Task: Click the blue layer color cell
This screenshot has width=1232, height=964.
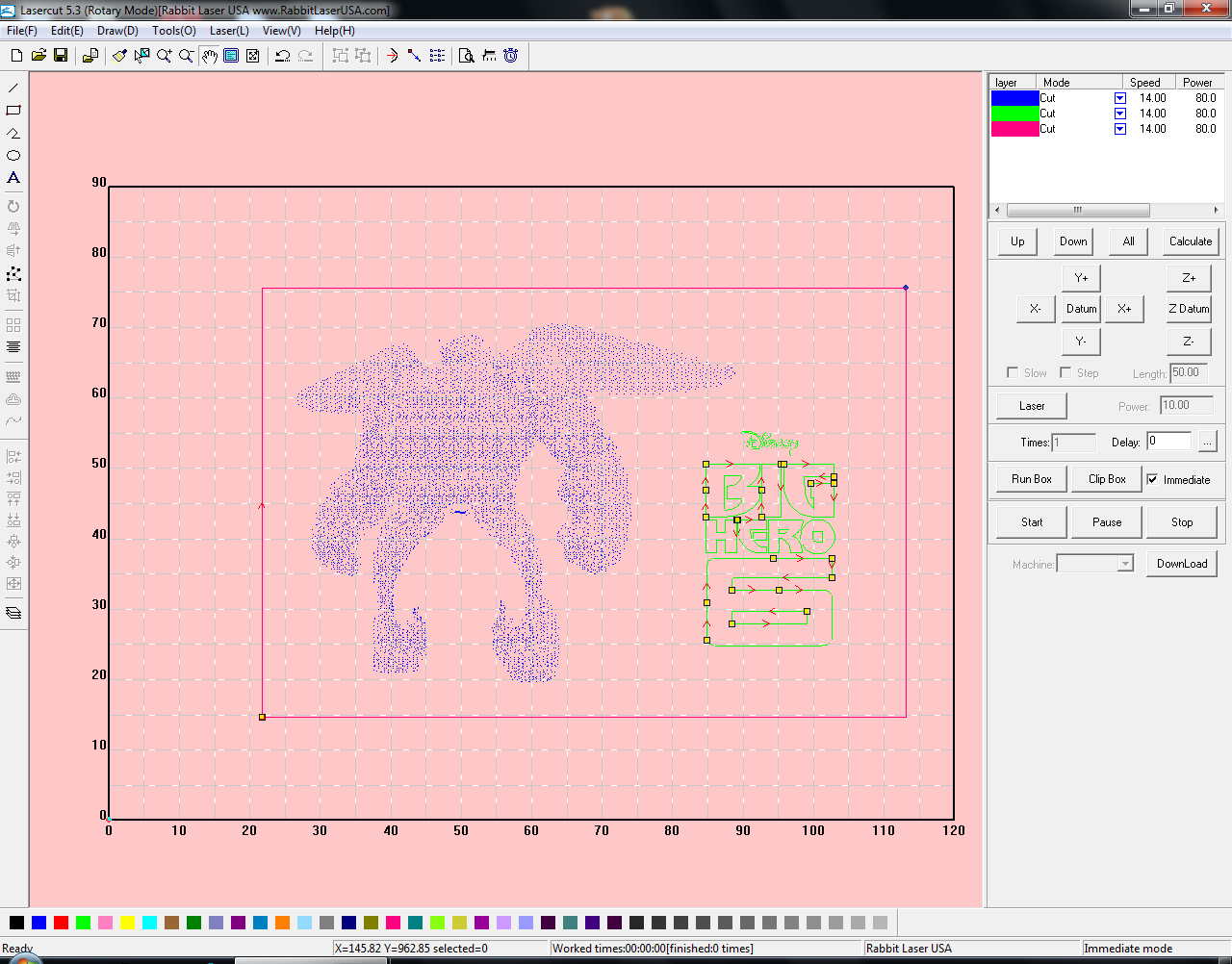Action: click(x=1014, y=98)
